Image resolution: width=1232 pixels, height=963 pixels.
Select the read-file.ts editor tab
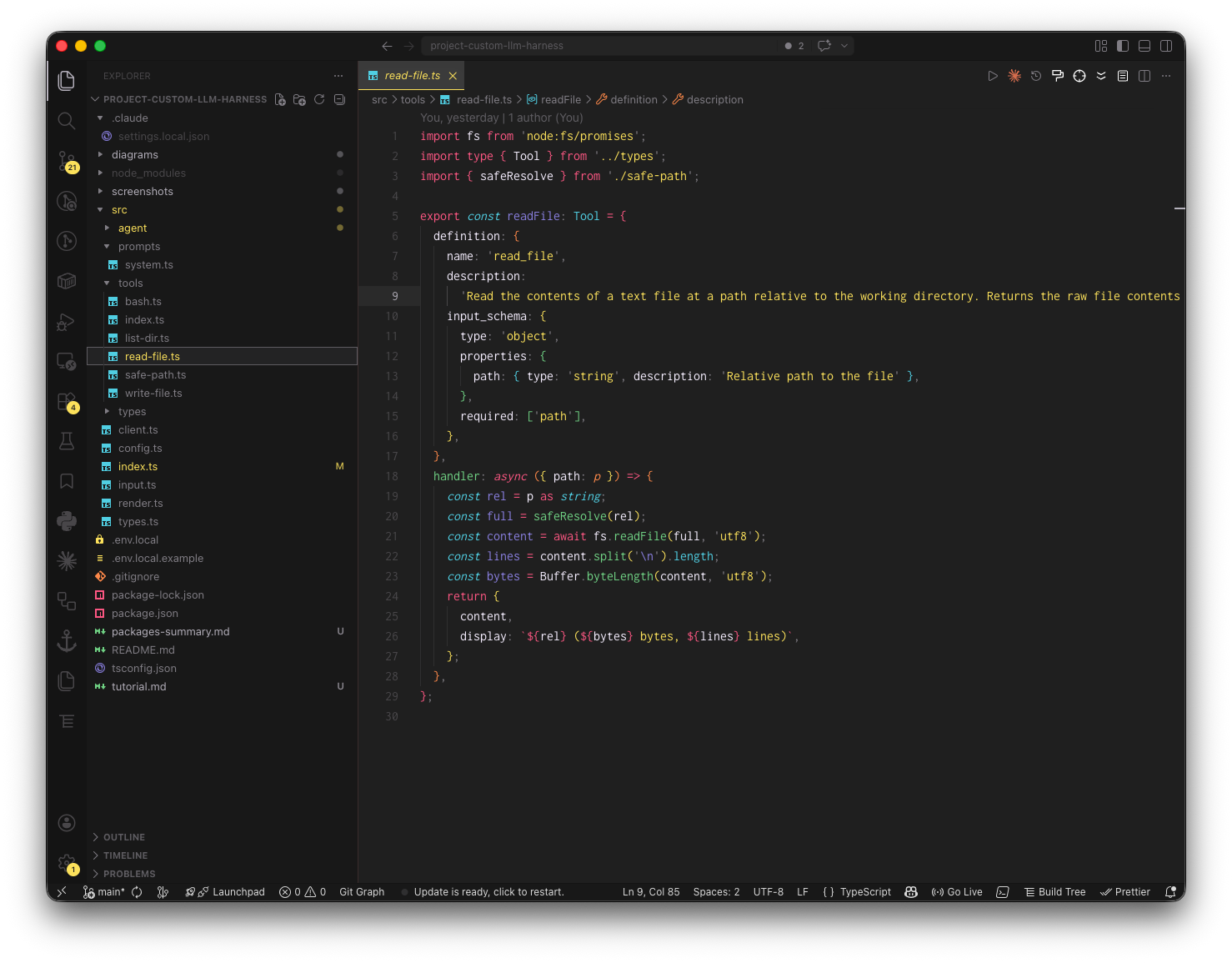pos(413,76)
